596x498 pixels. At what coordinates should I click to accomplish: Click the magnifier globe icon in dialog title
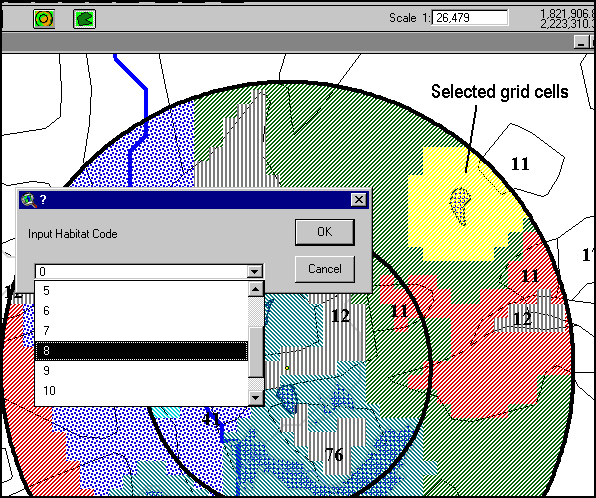point(29,200)
